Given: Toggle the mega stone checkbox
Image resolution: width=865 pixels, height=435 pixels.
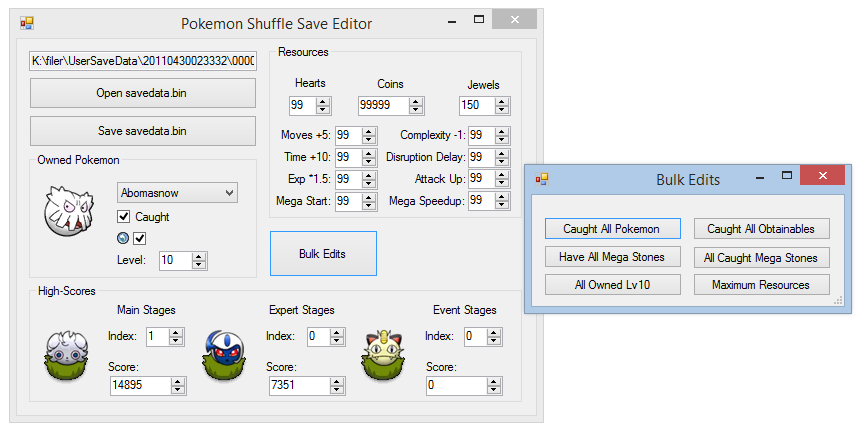Looking at the screenshot, I should [140, 238].
